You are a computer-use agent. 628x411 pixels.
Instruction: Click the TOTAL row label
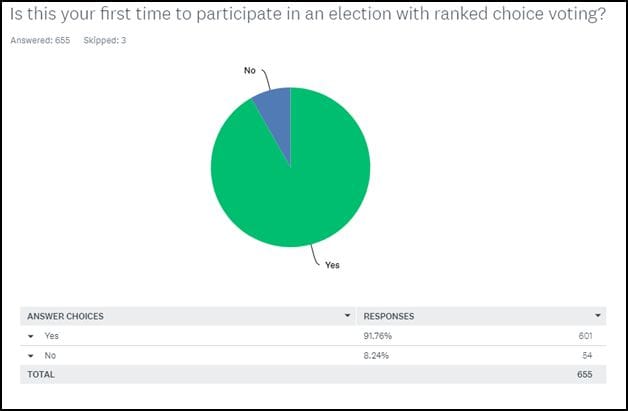42,374
